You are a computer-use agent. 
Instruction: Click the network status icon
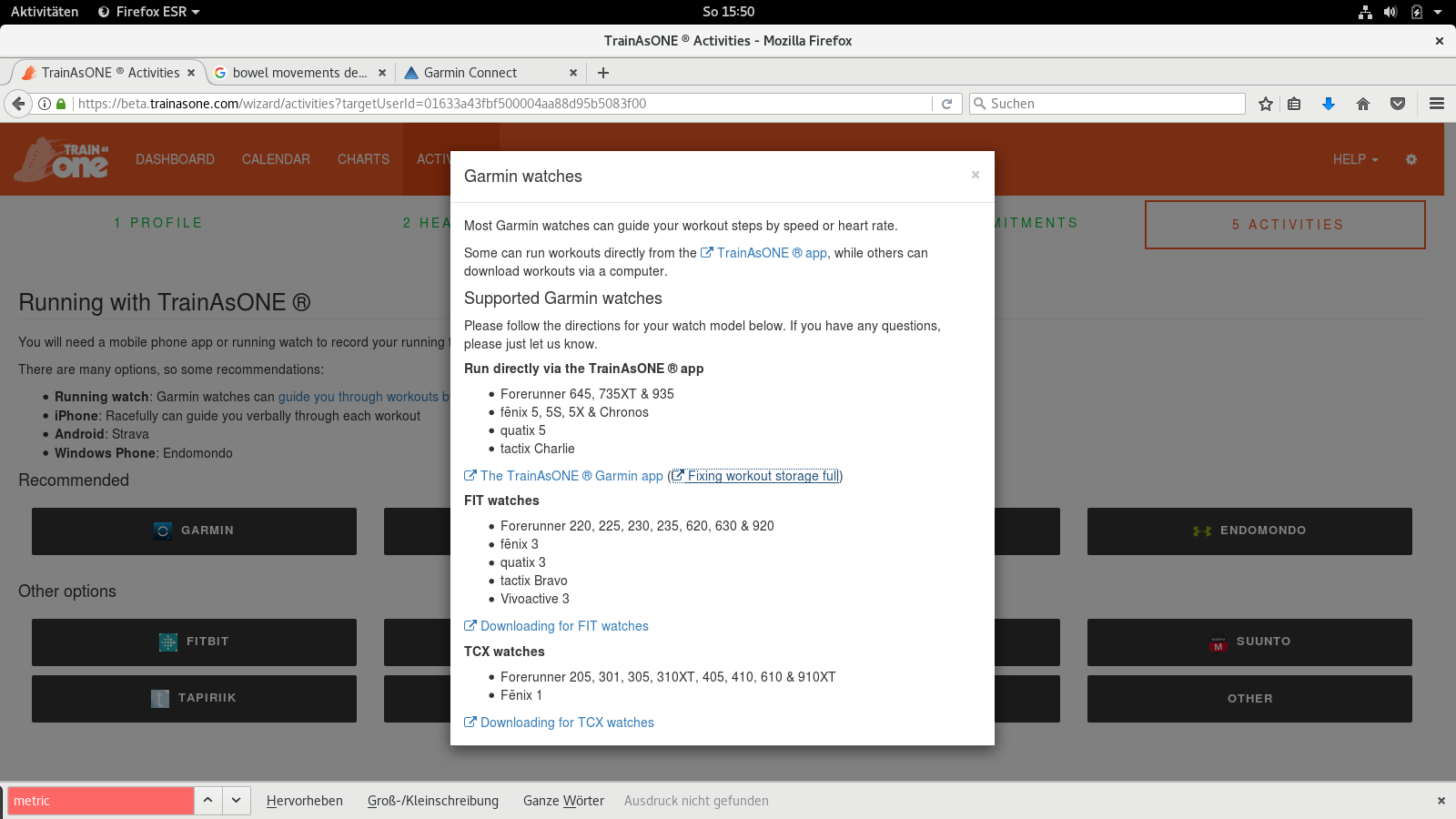point(1365,12)
